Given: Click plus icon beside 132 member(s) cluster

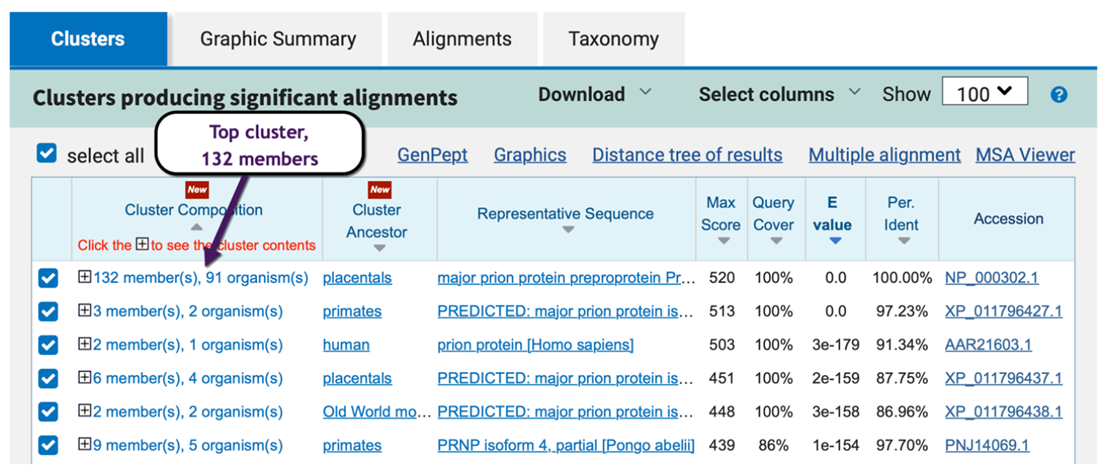Looking at the screenshot, I should point(85,278).
